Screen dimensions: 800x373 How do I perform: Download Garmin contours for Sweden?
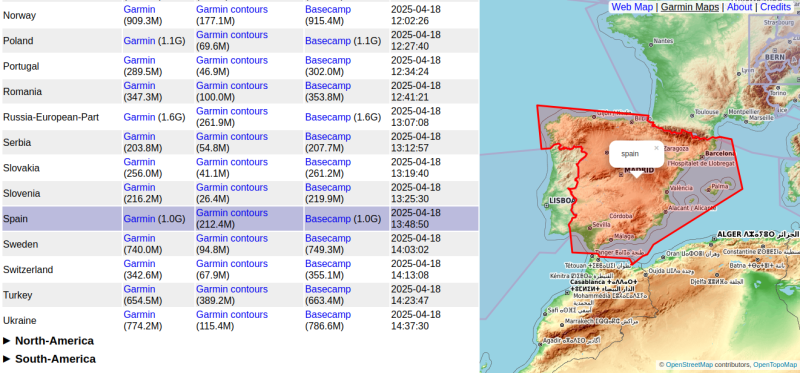click(x=232, y=238)
